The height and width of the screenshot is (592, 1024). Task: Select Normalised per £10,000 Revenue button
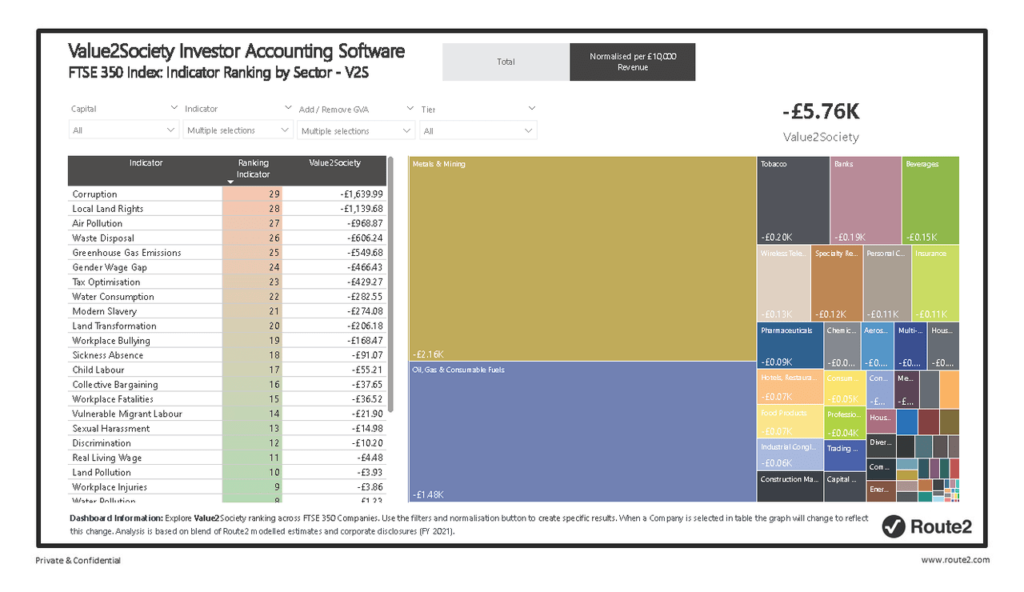coord(632,62)
